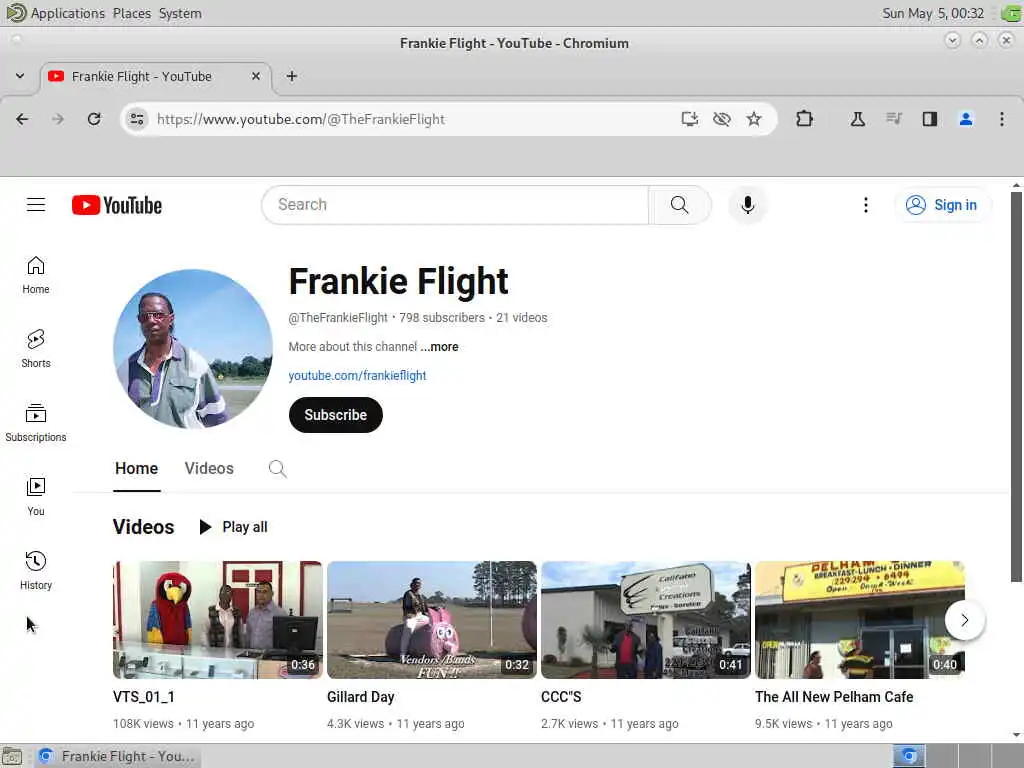Click the crossed-eye tracking protection icon
The width and height of the screenshot is (1024, 768).
pos(722,119)
